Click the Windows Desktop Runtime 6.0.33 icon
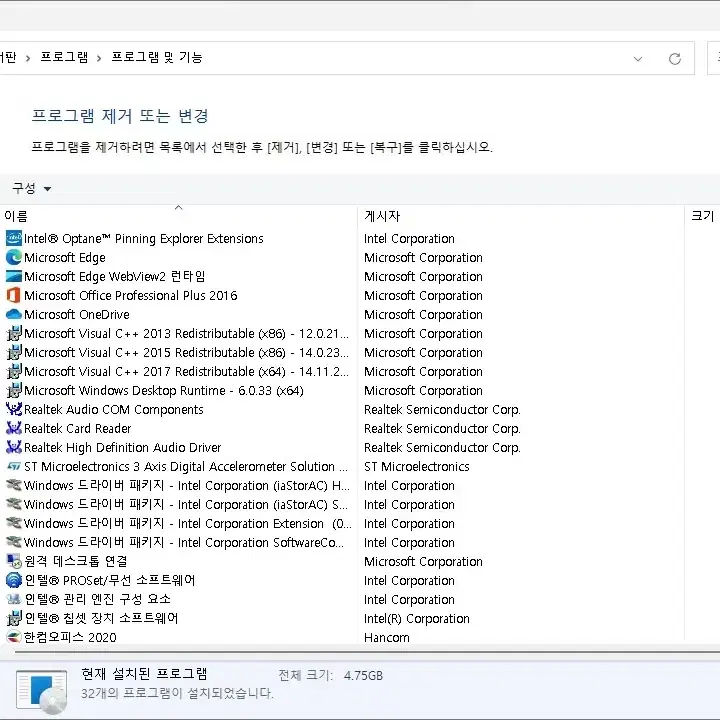The image size is (720, 720). [x=14, y=390]
